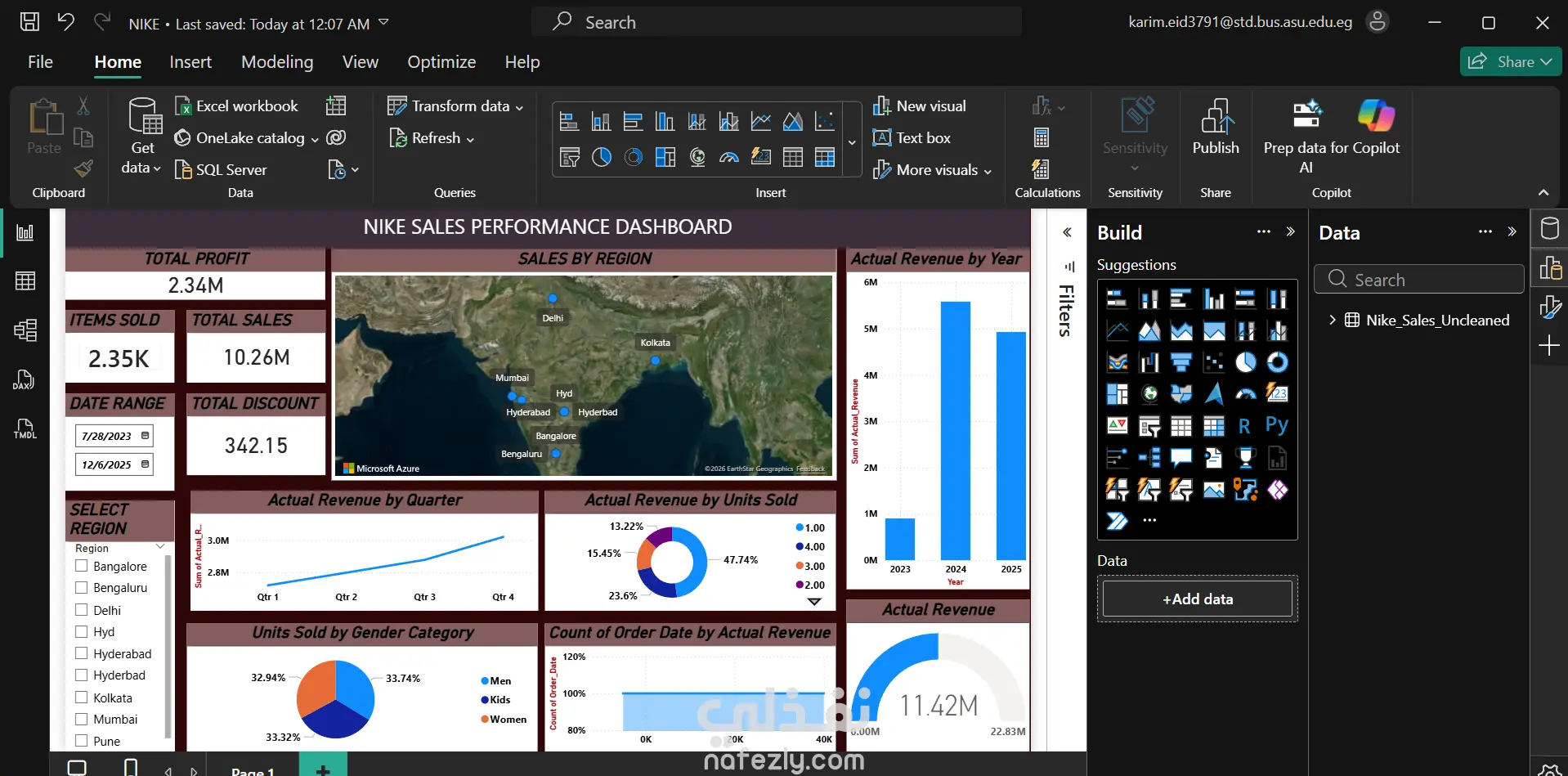
Task: Enable the Mumbai region checkbox
Action: 81,719
